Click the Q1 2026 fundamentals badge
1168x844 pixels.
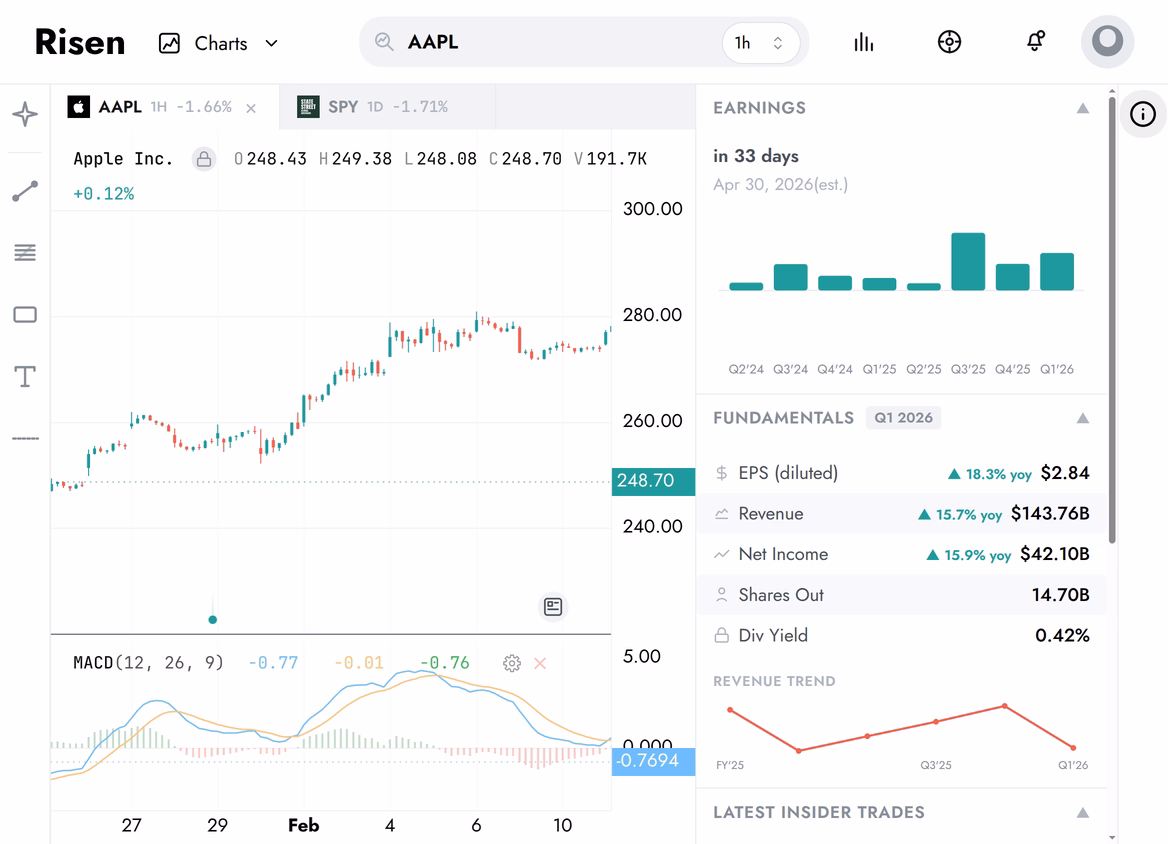pos(903,417)
